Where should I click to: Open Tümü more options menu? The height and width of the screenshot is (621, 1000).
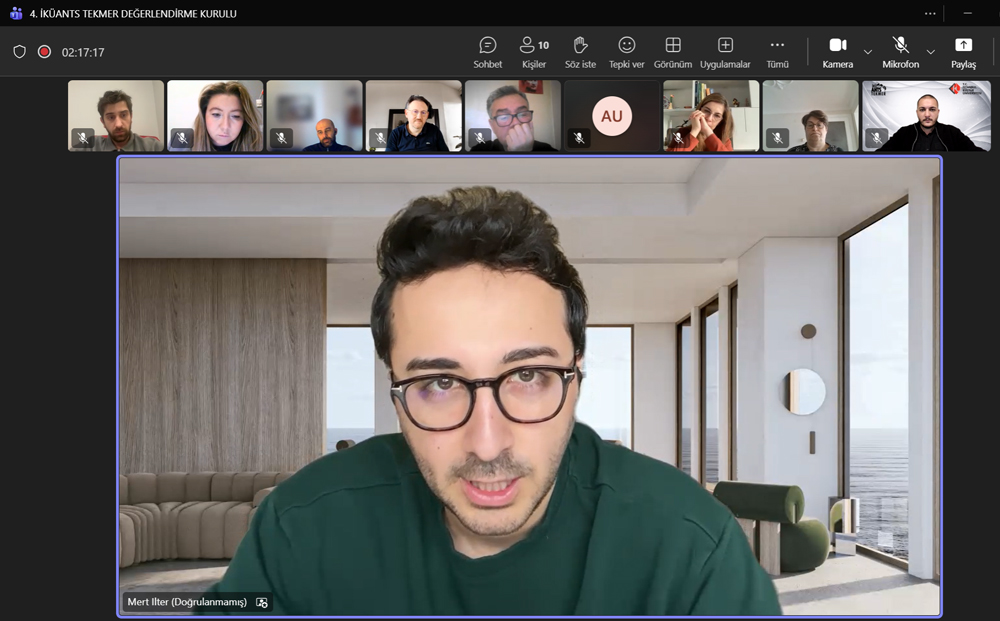click(x=777, y=52)
